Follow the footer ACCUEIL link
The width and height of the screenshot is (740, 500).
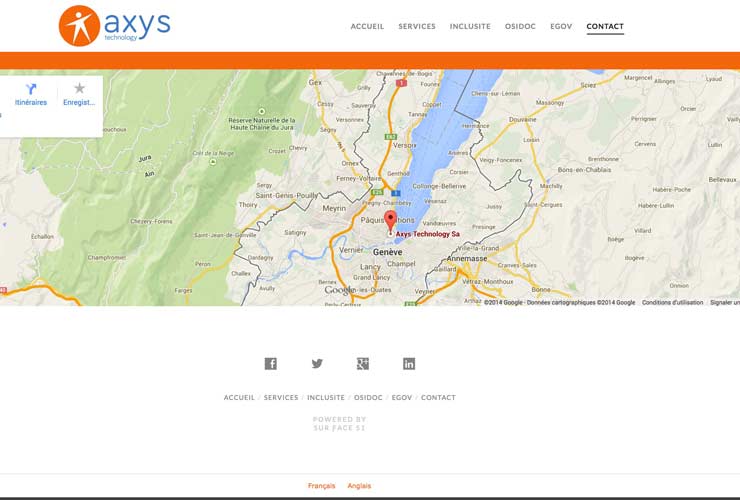tap(239, 398)
